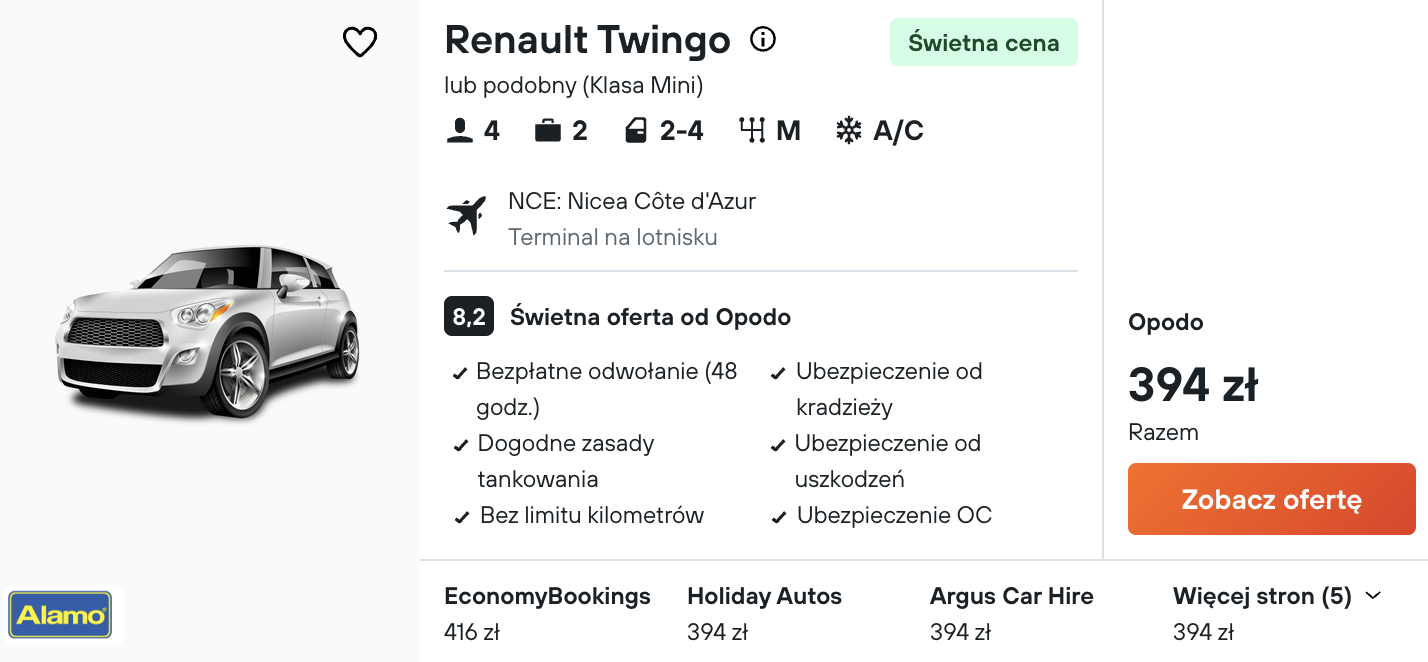Image resolution: width=1428 pixels, height=662 pixels.
Task: Click the air conditioning snowflake icon
Action: (x=849, y=131)
